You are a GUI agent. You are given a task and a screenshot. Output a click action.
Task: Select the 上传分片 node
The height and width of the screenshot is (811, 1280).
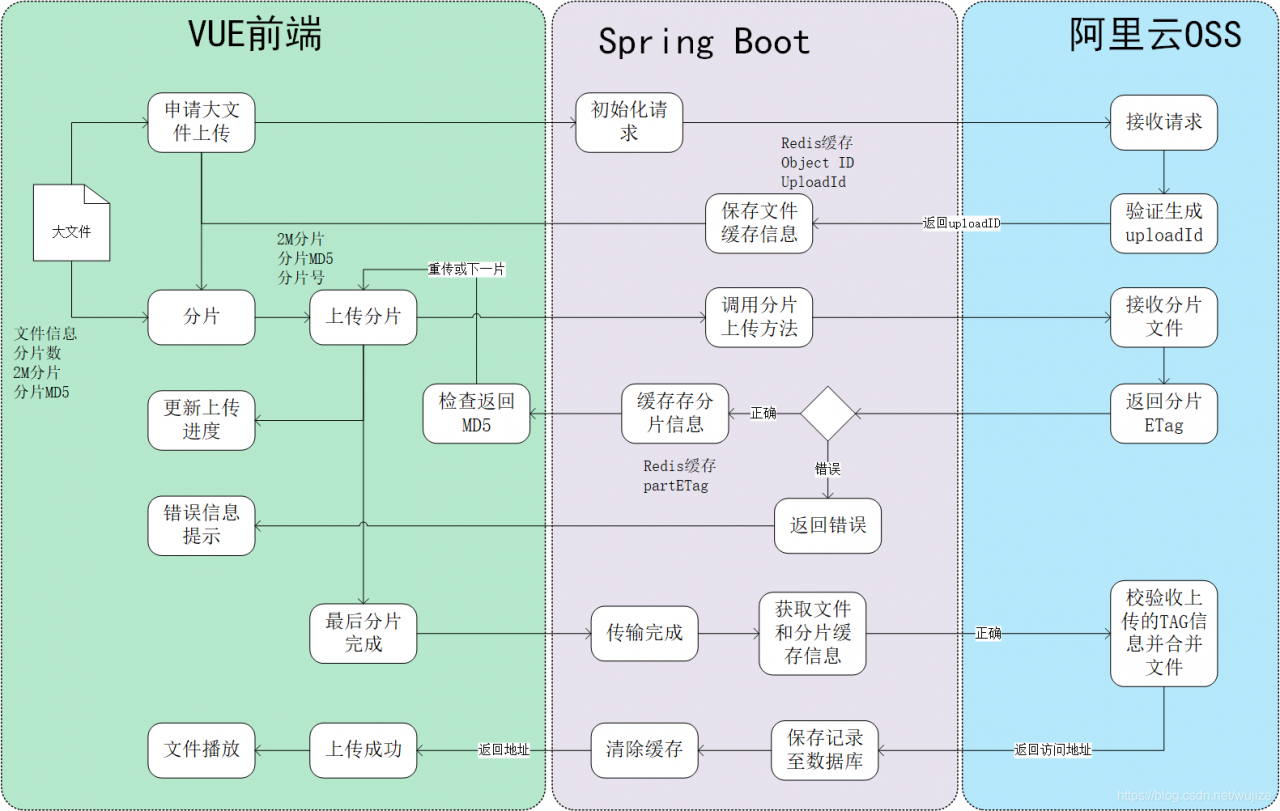363,317
